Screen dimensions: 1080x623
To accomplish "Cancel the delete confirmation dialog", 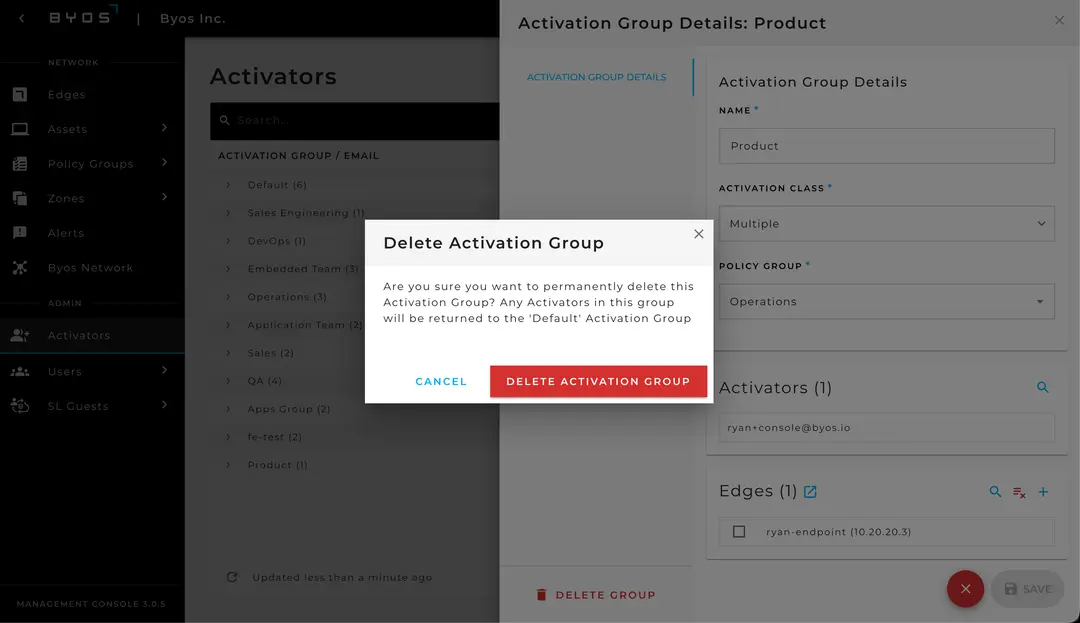I will coord(441,381).
